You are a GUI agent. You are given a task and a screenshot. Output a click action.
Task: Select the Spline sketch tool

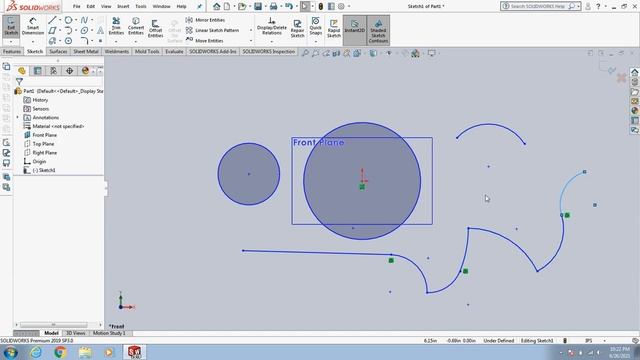coord(84,20)
